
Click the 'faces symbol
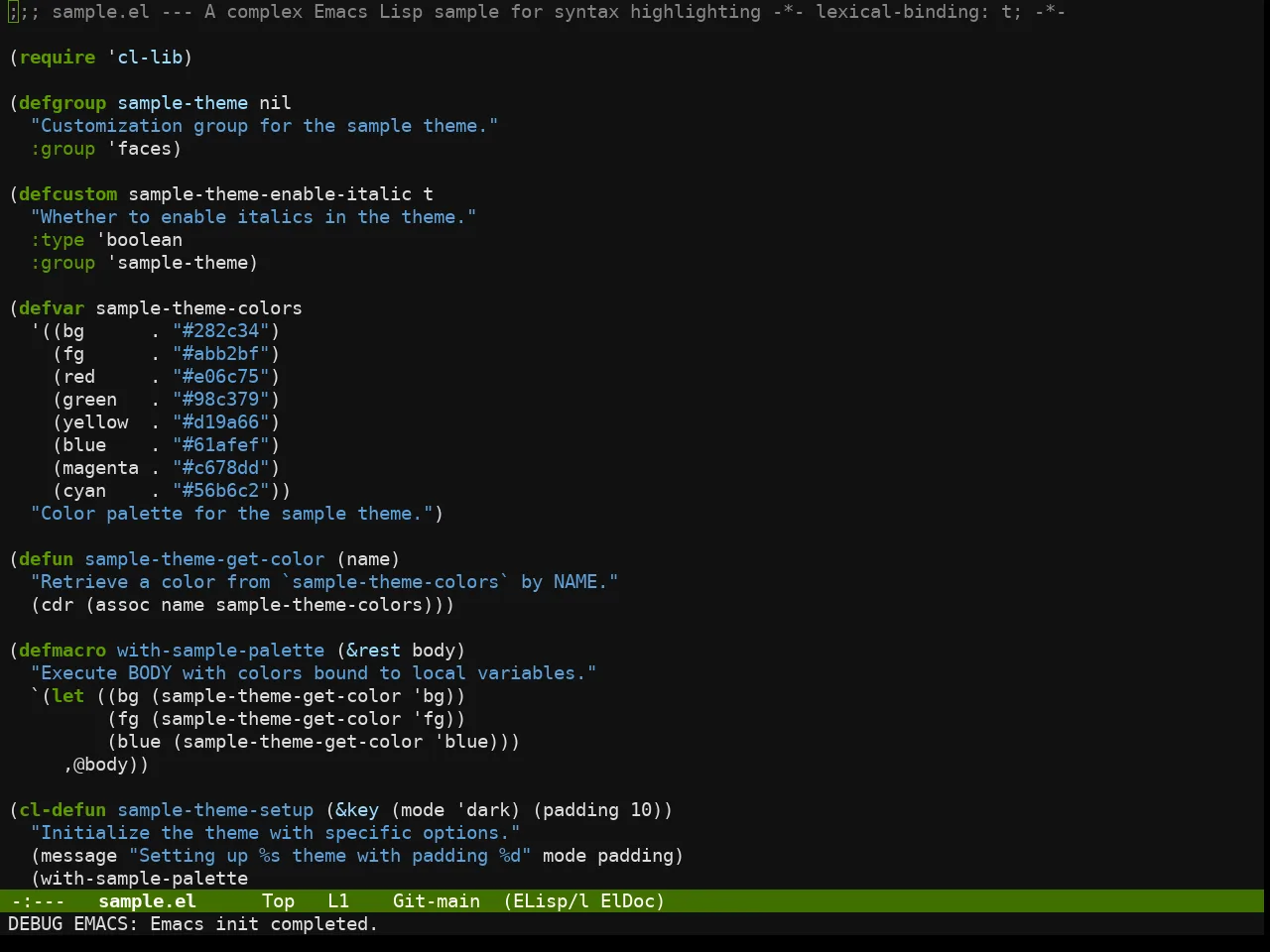click(140, 149)
